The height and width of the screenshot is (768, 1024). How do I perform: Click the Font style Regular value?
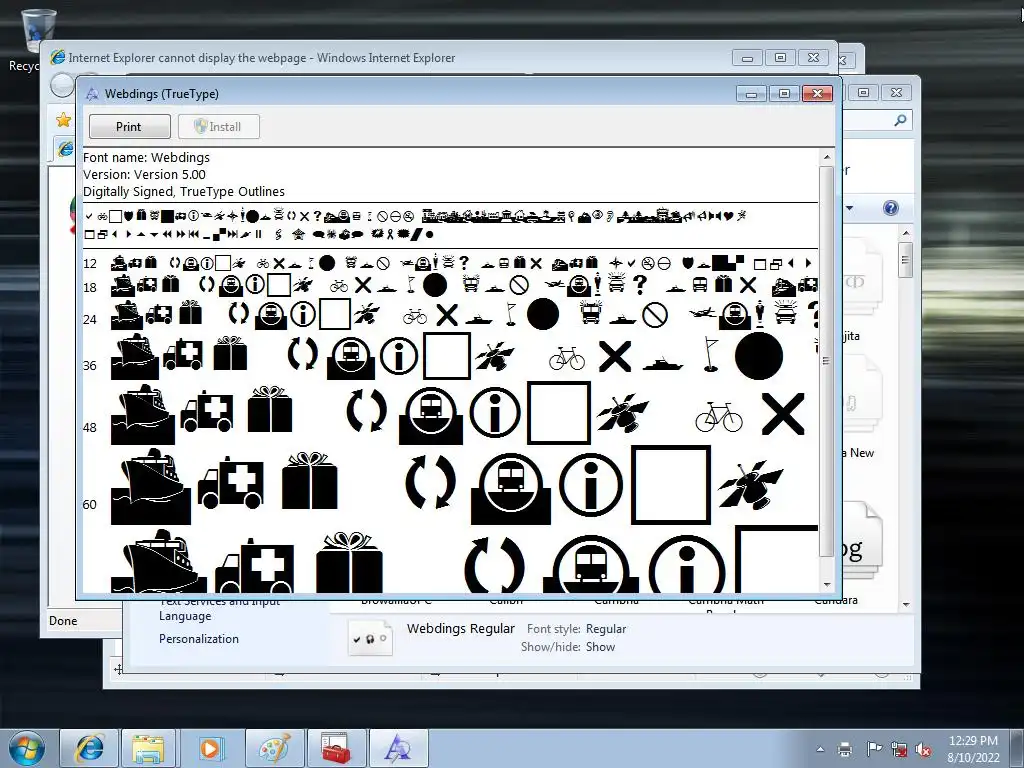pyautogui.click(x=606, y=629)
